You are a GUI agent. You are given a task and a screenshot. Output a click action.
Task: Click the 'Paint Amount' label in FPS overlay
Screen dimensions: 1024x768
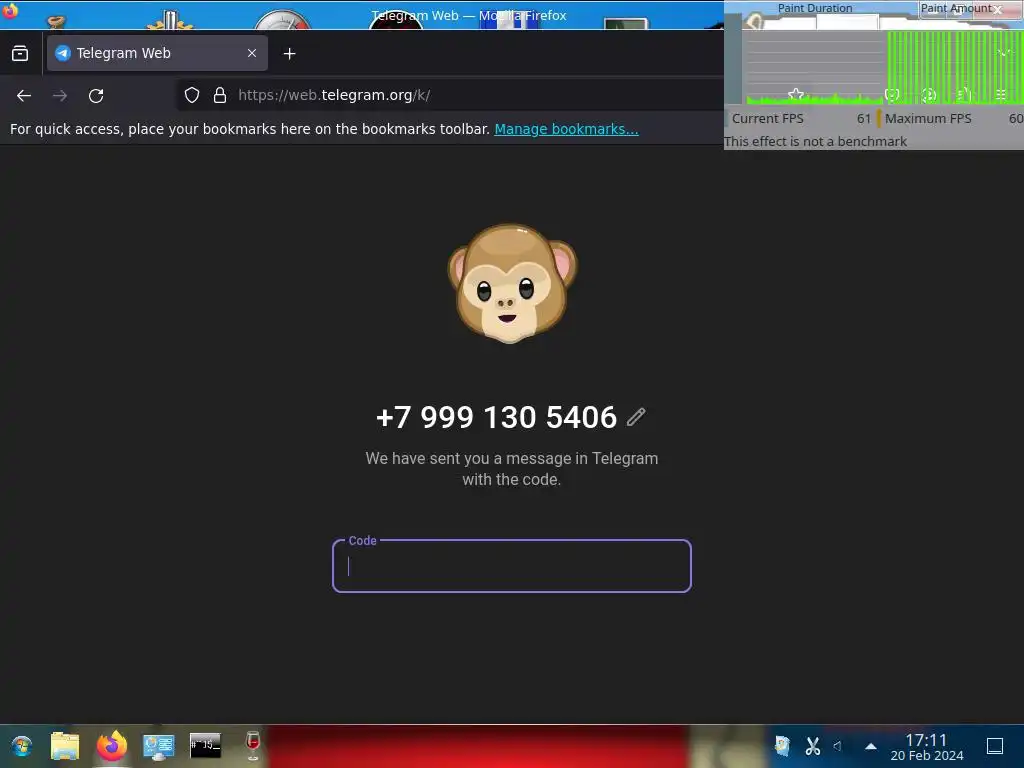point(955,8)
